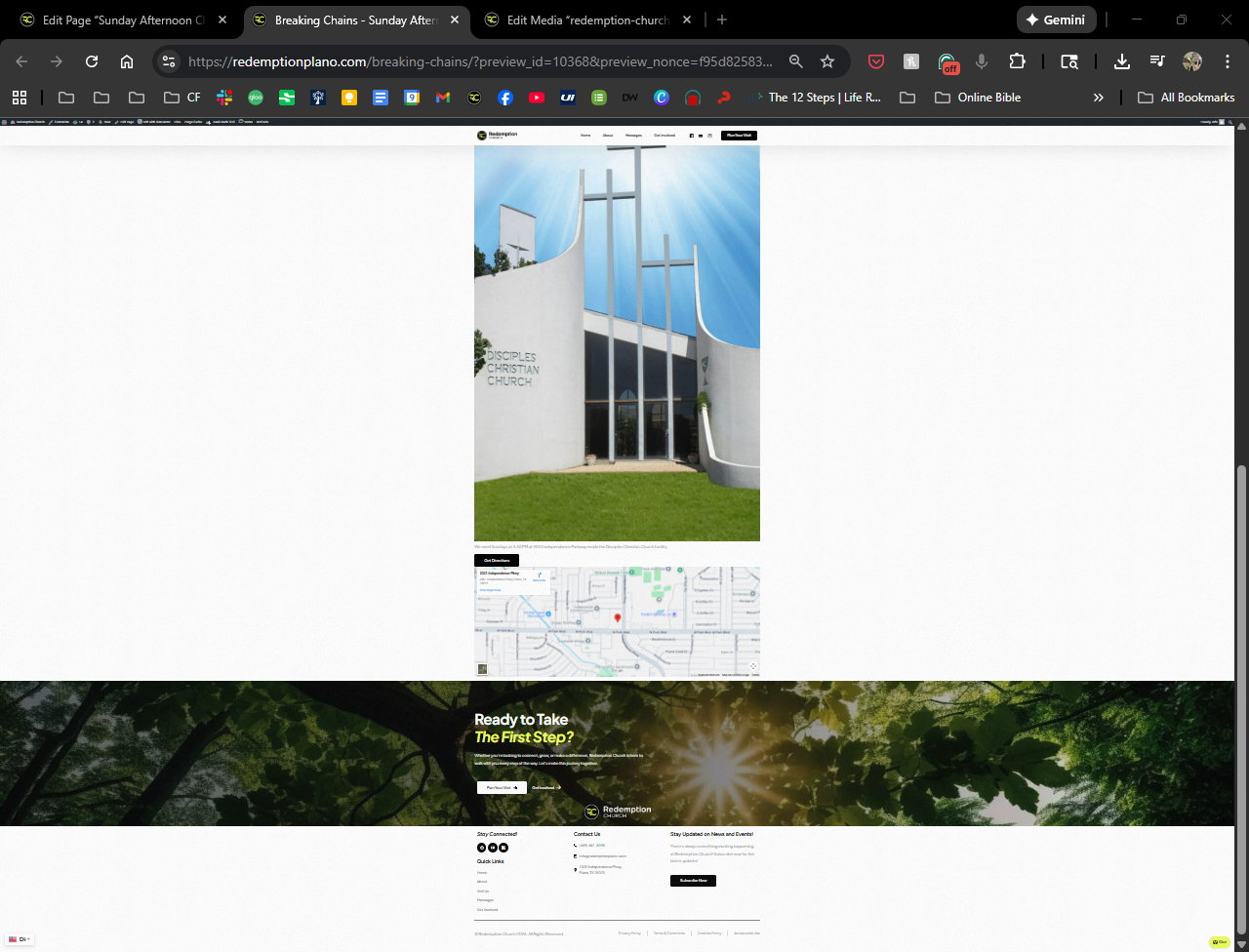
Task: Open the Chrome downloads icon
Action: click(x=1122, y=61)
